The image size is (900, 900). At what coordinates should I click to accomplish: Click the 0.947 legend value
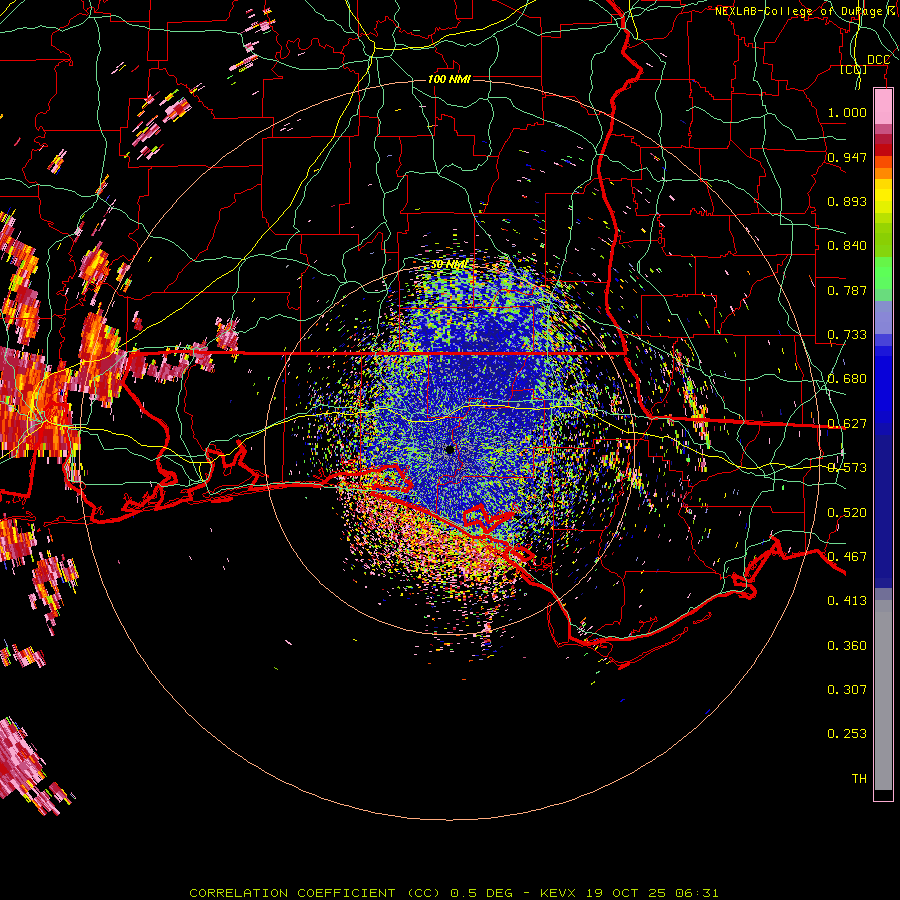coord(847,157)
